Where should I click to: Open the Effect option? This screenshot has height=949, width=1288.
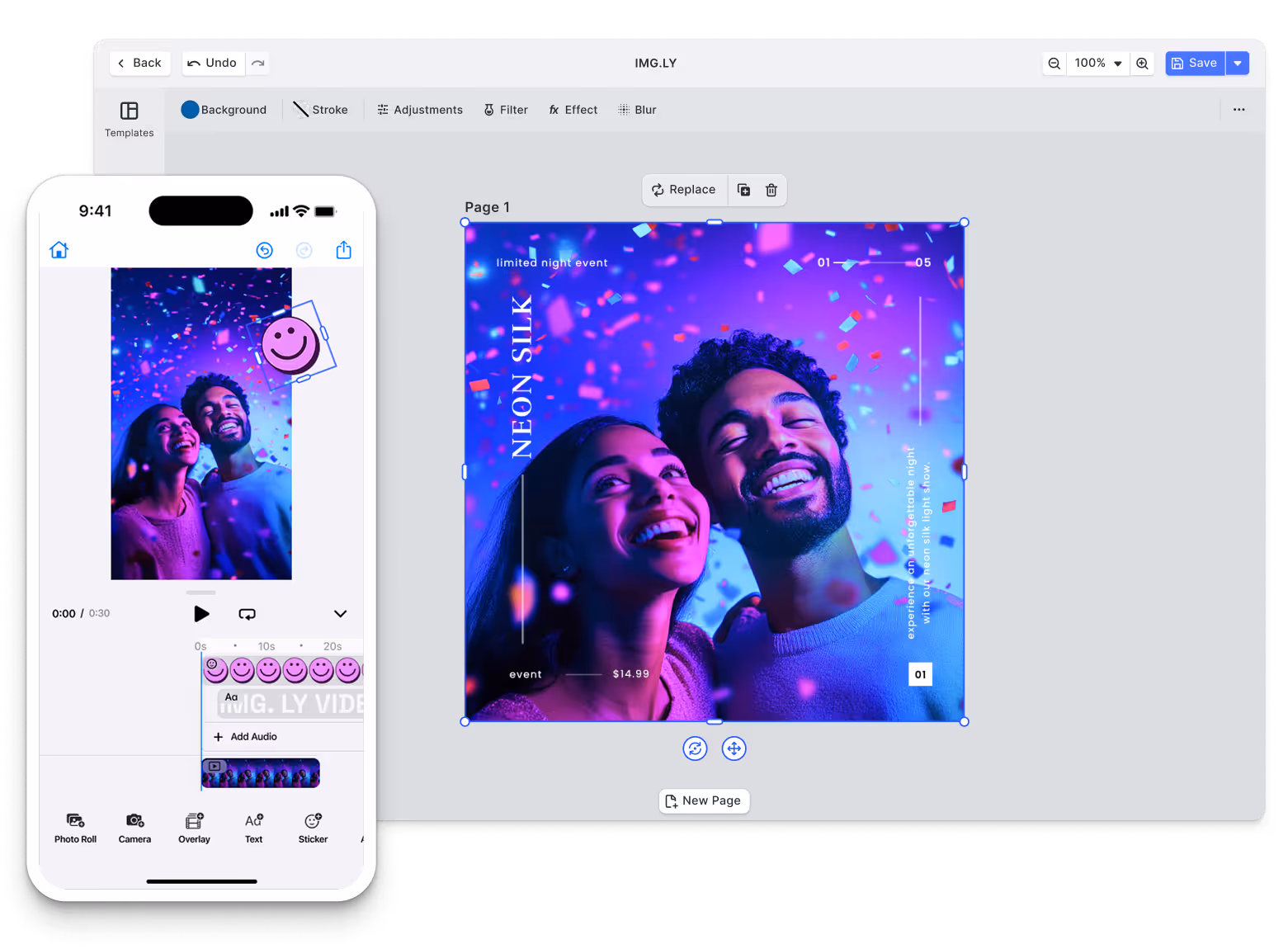(573, 110)
